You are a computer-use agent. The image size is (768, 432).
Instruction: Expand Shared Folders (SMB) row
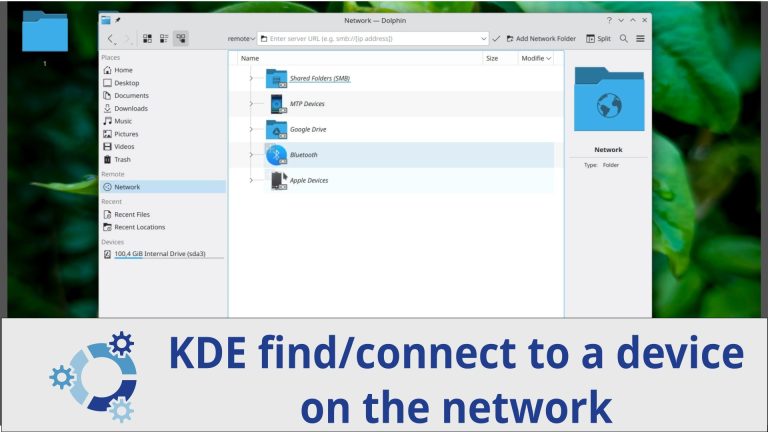tap(251, 78)
